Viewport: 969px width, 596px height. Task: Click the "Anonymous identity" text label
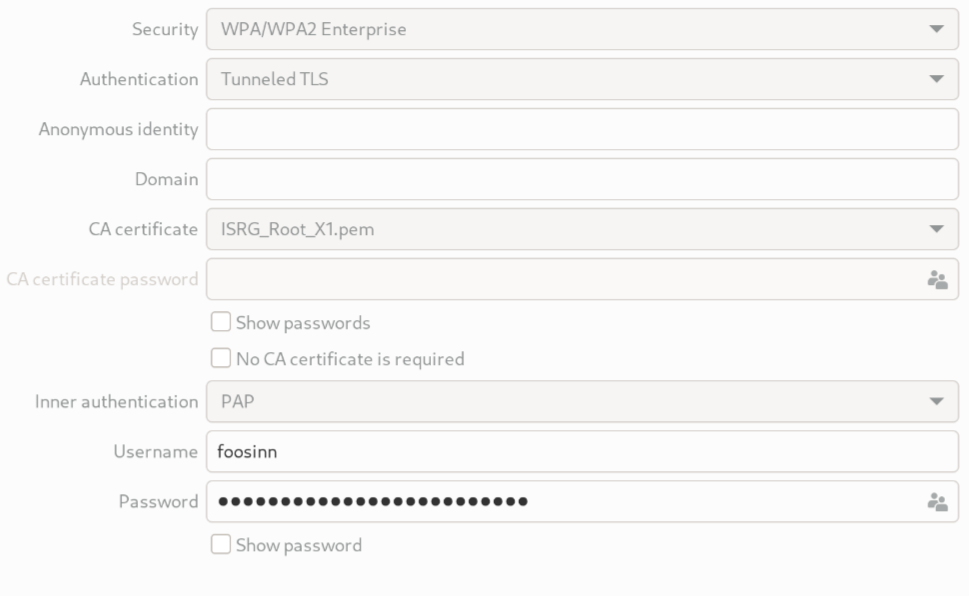pyautogui.click(x=118, y=129)
